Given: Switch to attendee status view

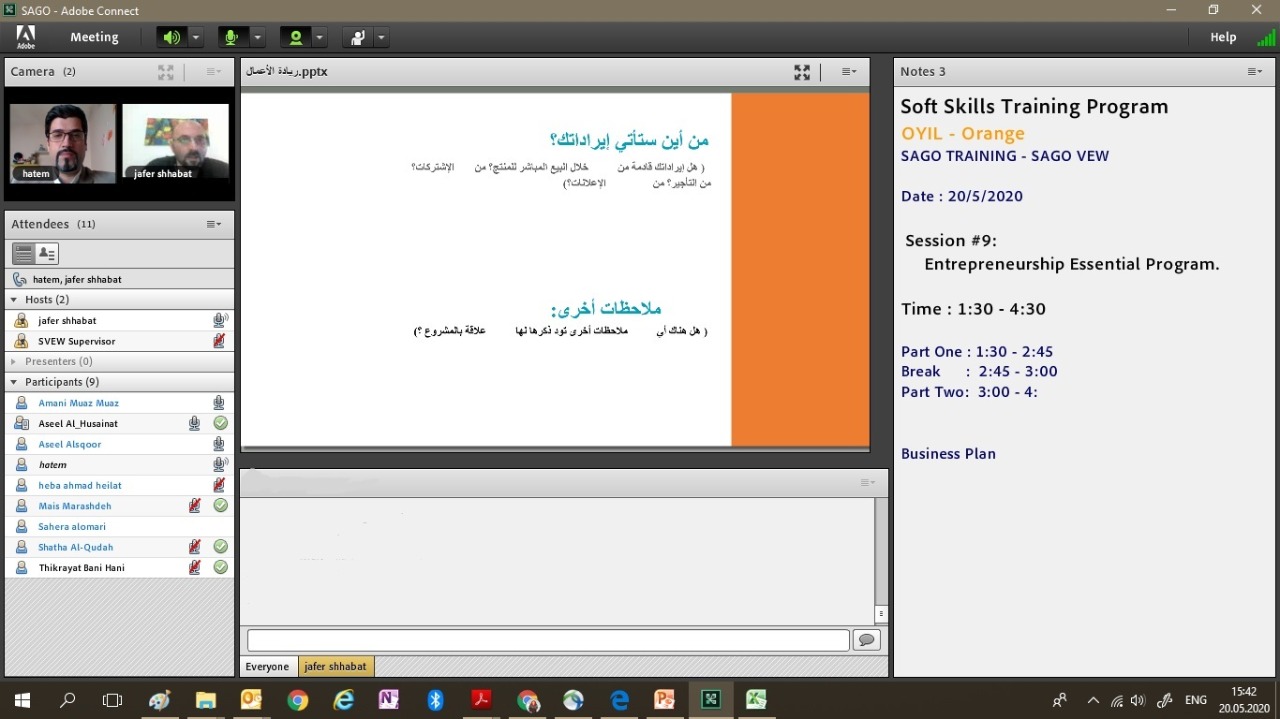Looking at the screenshot, I should [x=47, y=253].
